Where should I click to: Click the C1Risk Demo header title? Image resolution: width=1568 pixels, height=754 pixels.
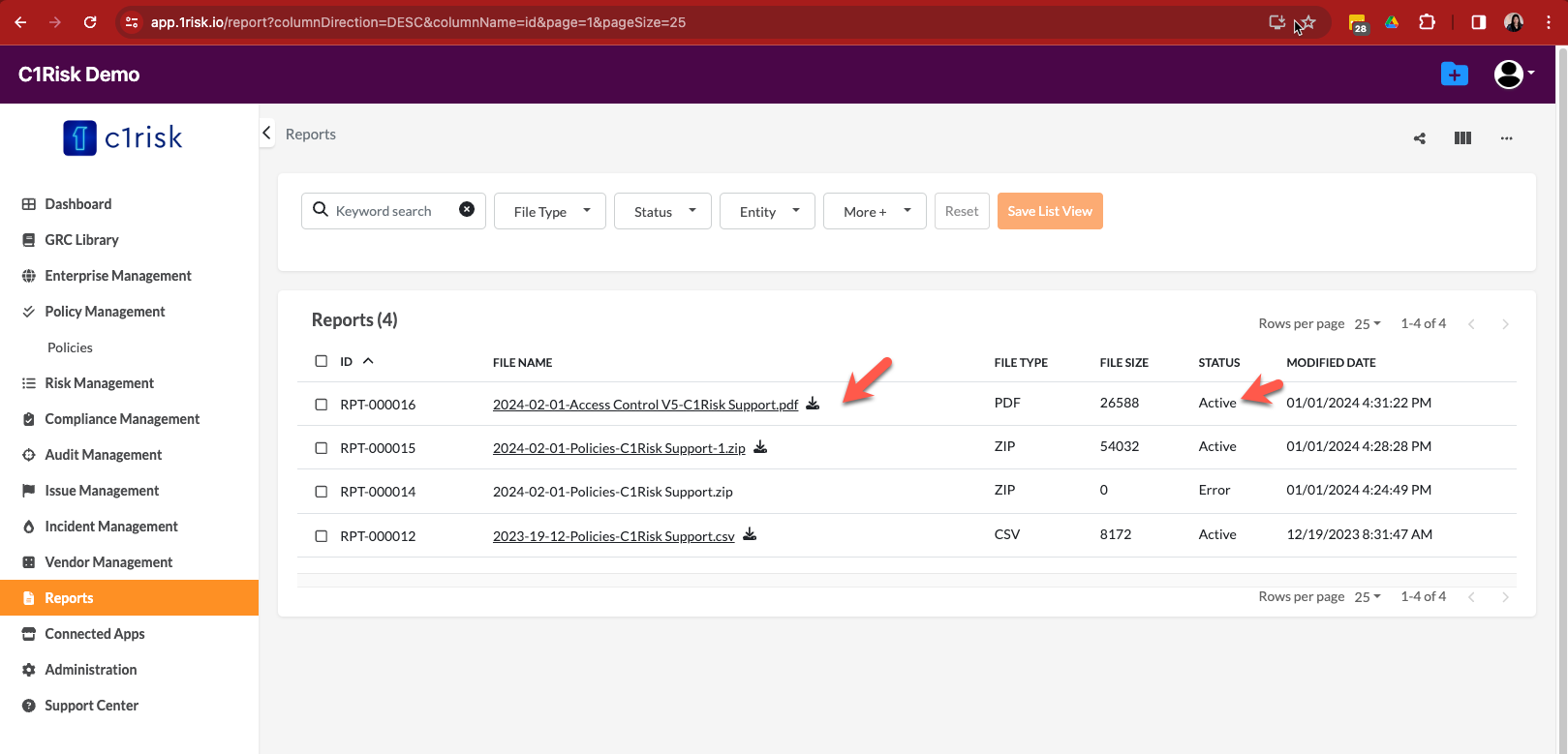(78, 75)
